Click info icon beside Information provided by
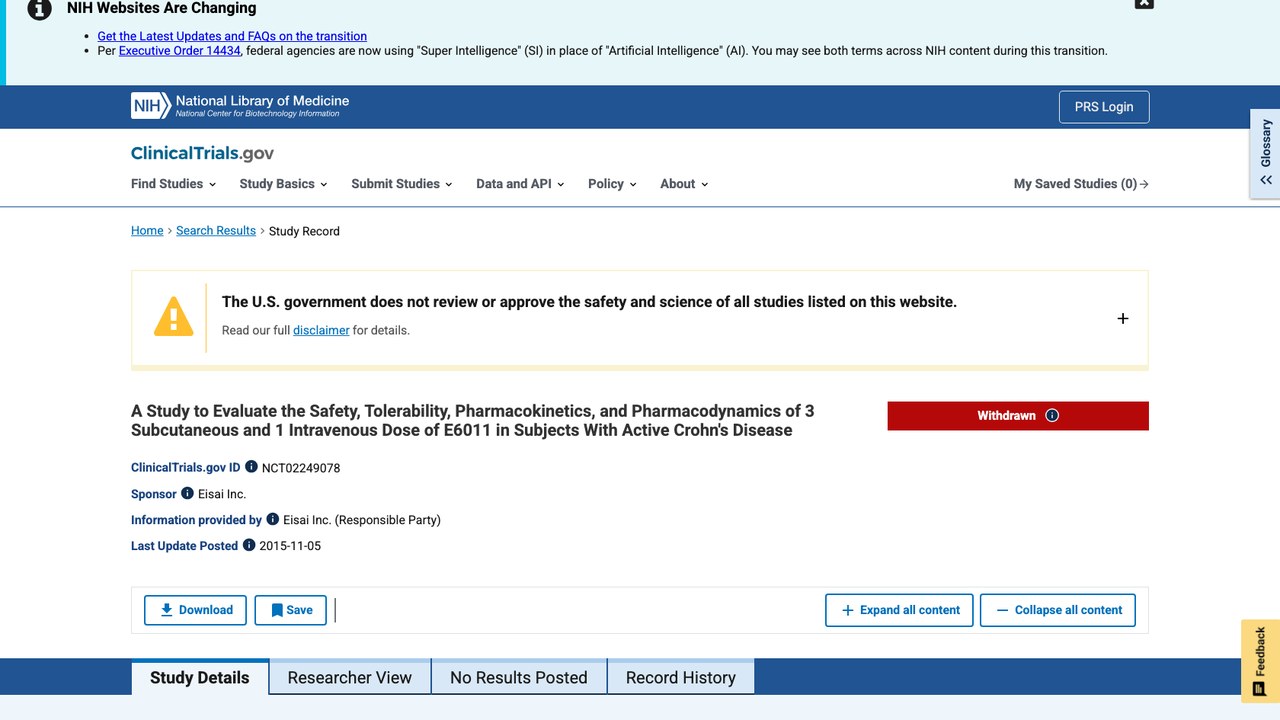Screen dimensions: 1280x720 tap(272, 519)
